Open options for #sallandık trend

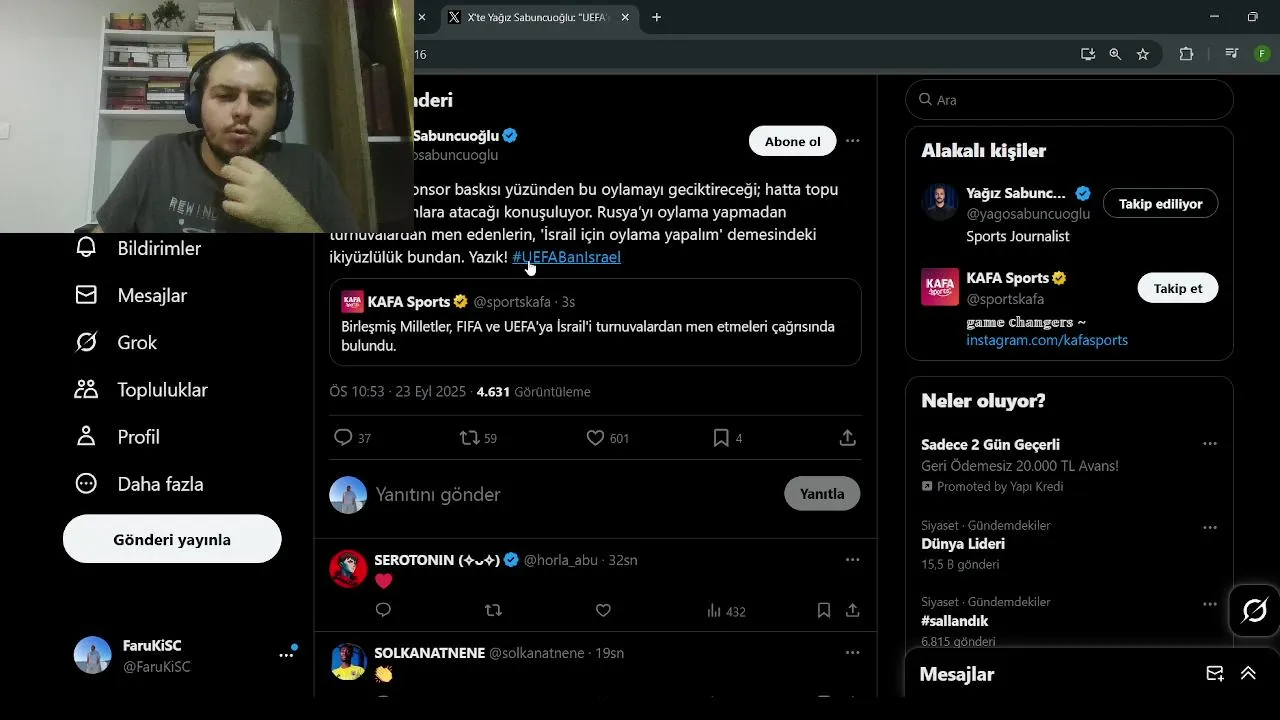coord(1210,604)
